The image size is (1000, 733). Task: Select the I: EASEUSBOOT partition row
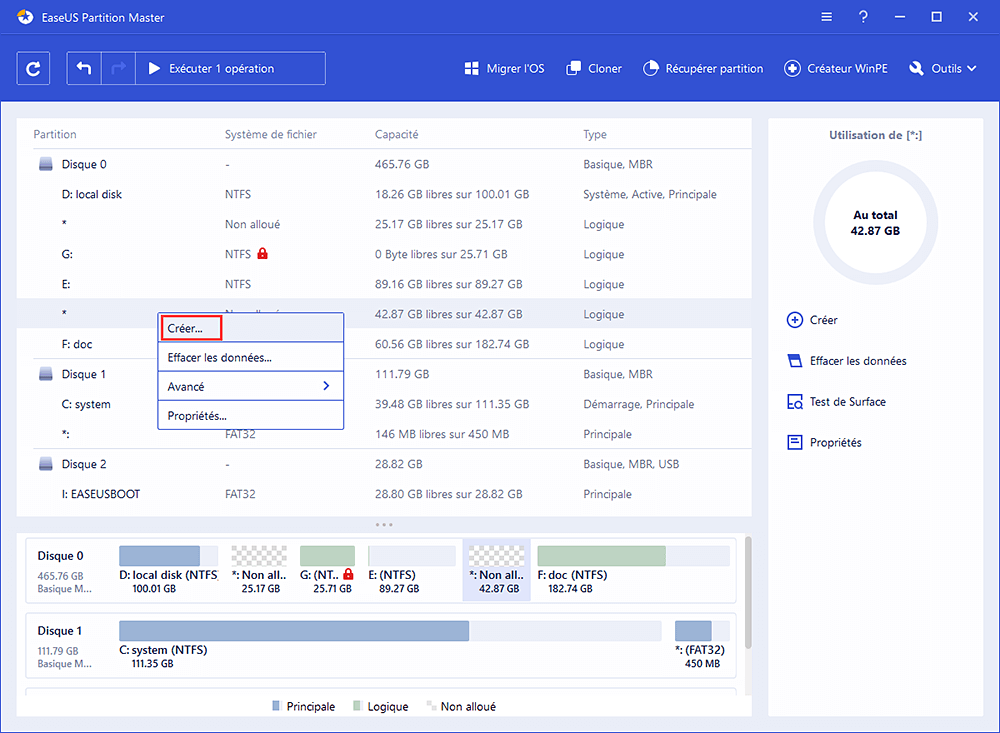384,494
